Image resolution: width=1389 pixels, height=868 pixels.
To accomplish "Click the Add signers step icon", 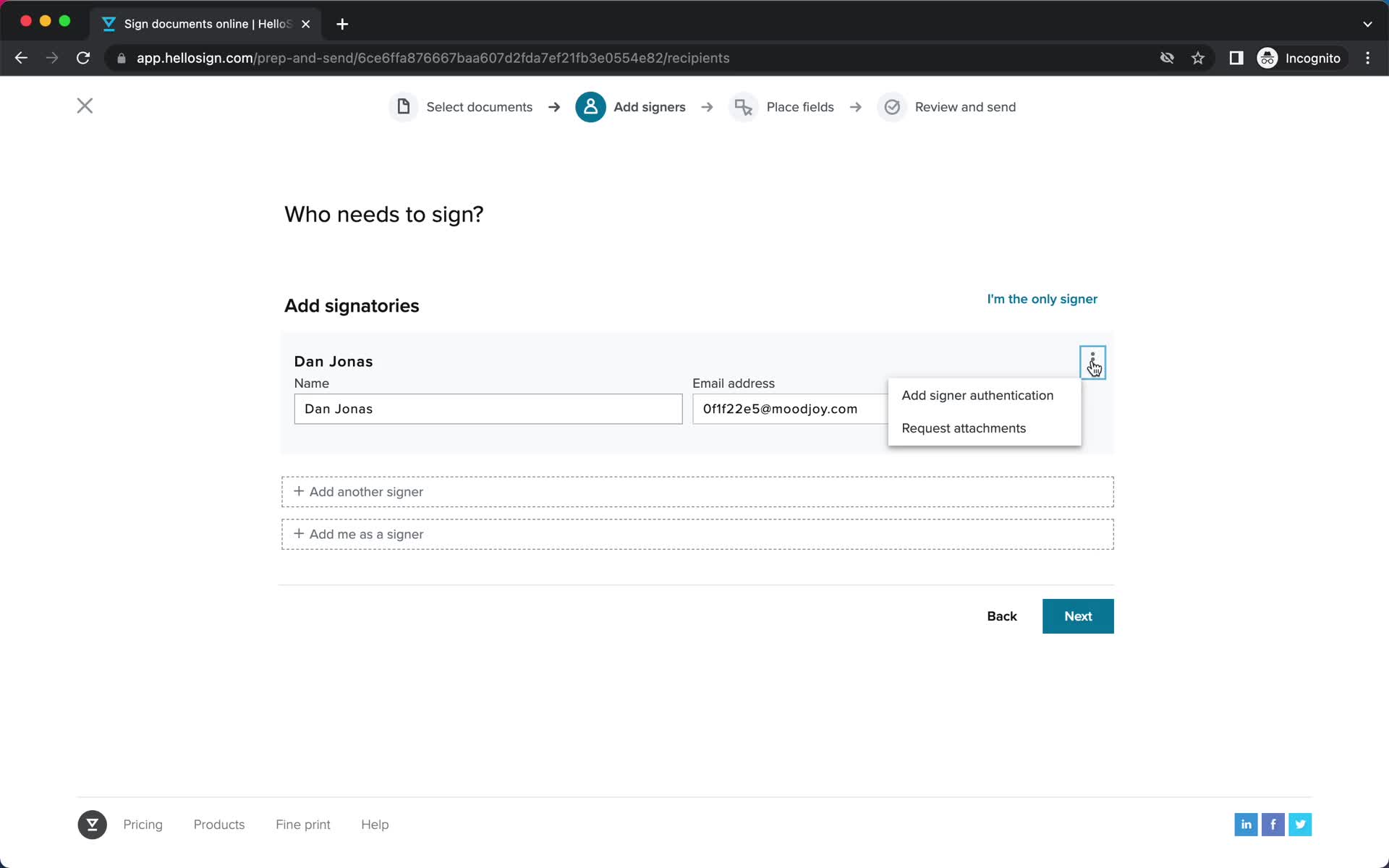I will (x=592, y=107).
